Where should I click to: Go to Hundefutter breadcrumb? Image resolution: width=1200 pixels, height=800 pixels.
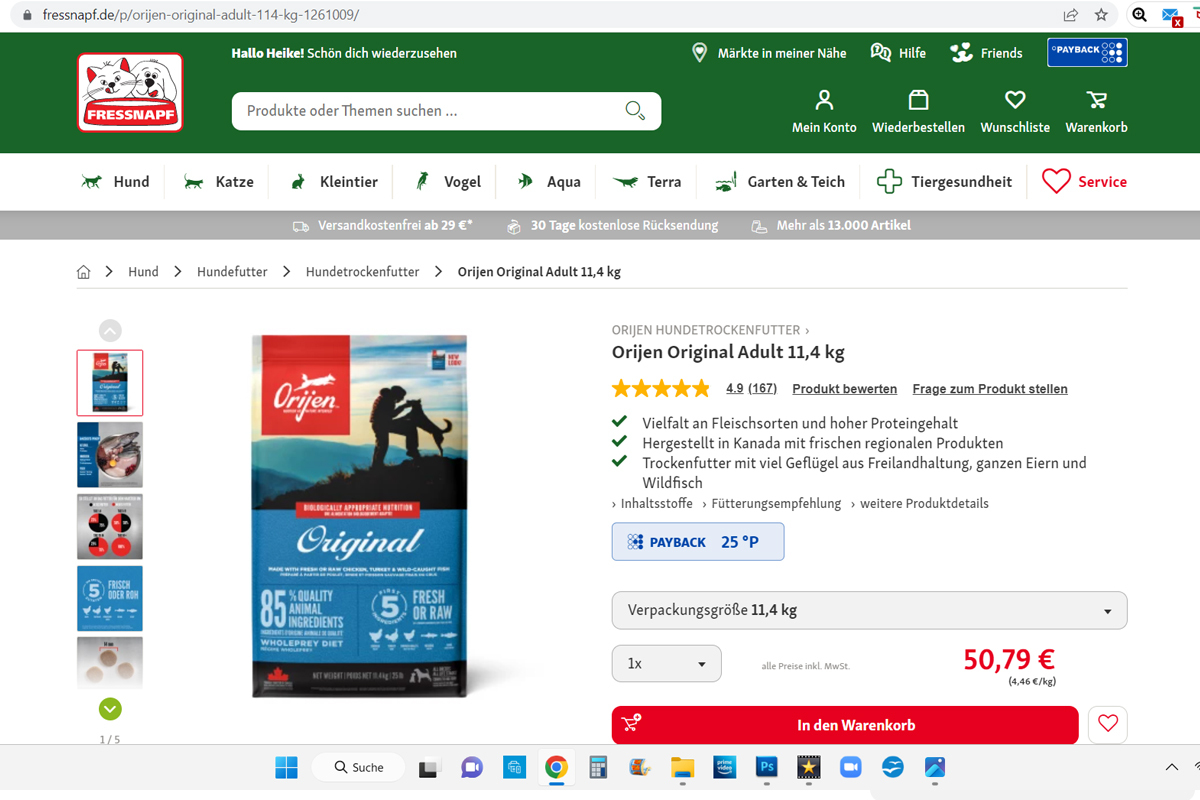pos(232,272)
